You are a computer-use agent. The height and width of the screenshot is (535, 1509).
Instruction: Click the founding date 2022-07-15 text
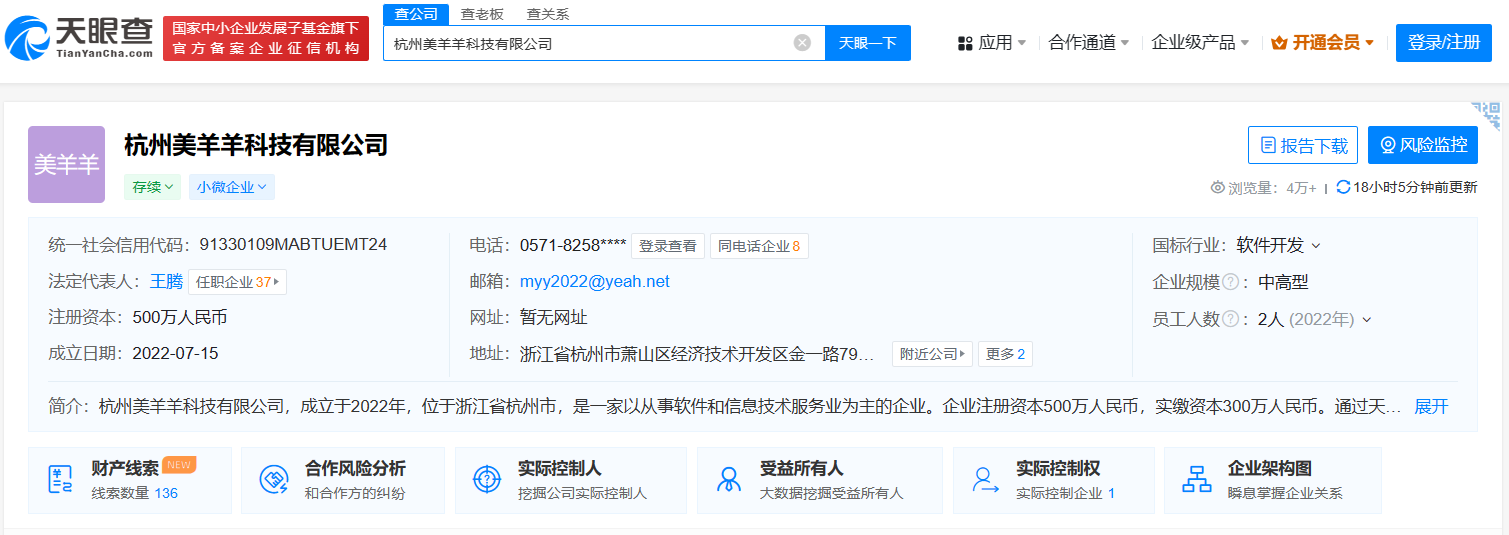tap(175, 354)
